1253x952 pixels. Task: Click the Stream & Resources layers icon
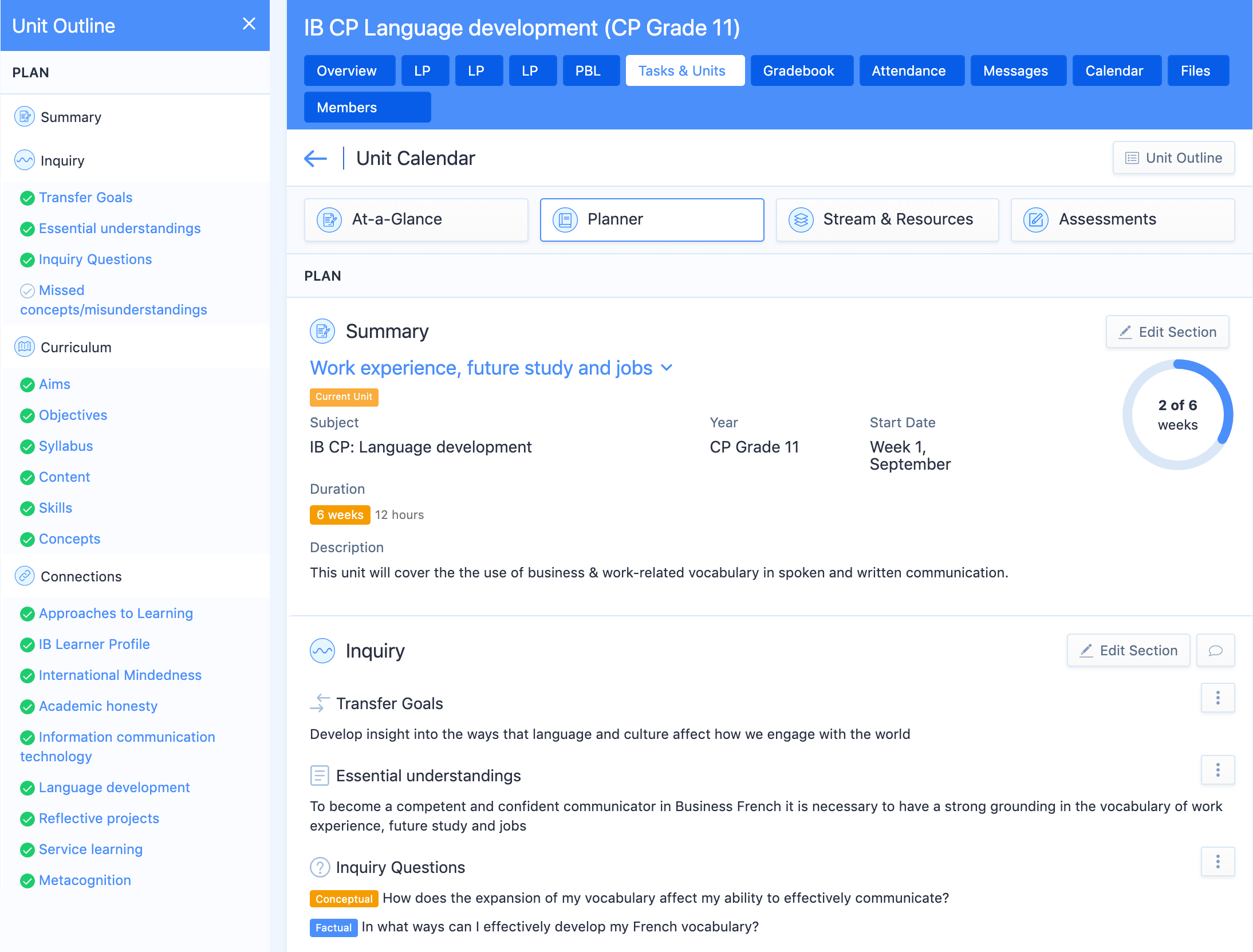(801, 220)
